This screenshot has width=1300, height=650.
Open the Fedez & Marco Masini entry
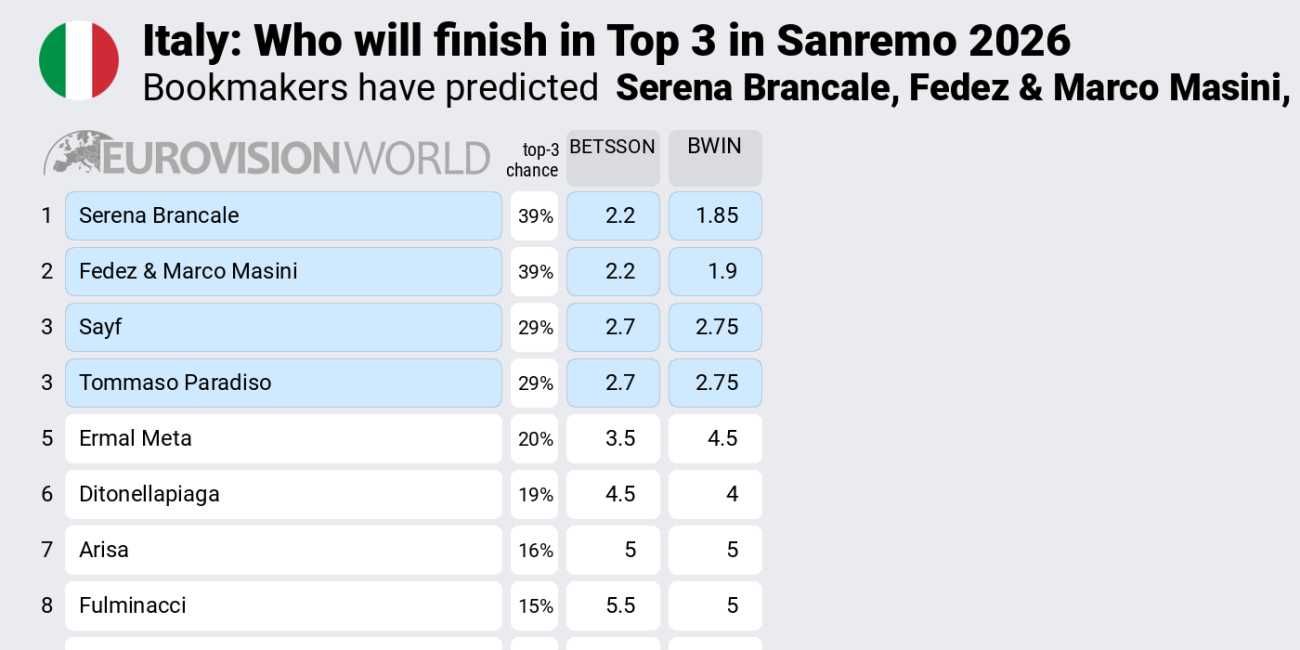[x=283, y=272]
